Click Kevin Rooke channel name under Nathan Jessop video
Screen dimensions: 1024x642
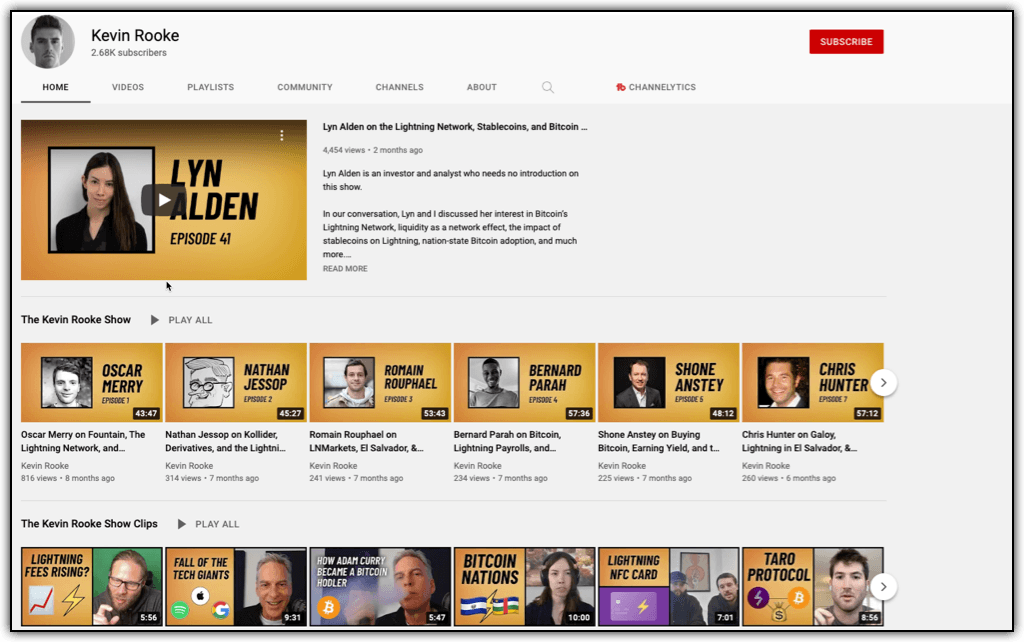pyautogui.click(x=189, y=466)
